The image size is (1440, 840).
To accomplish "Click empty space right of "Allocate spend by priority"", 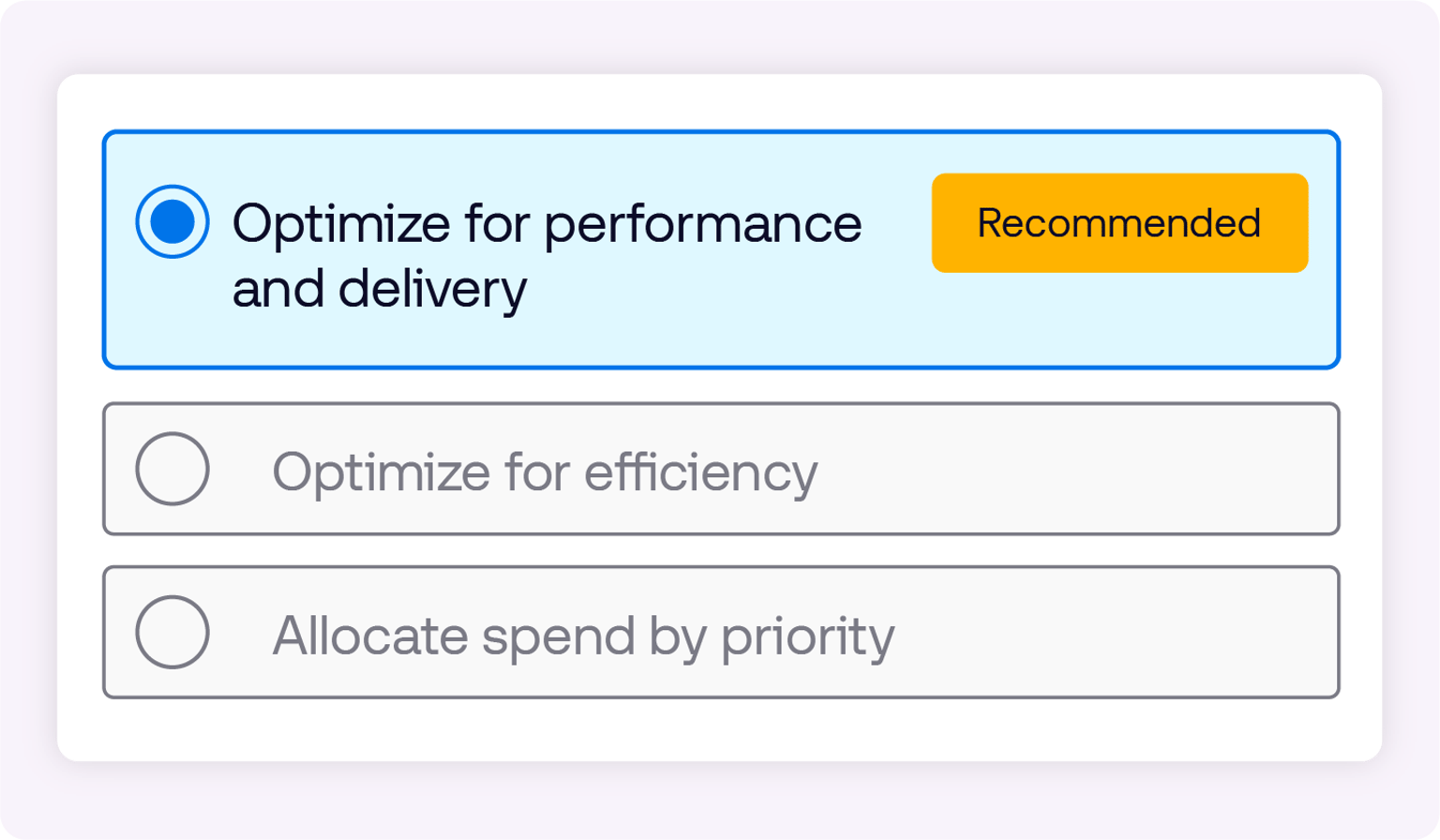I will pyautogui.click(x=1116, y=633).
